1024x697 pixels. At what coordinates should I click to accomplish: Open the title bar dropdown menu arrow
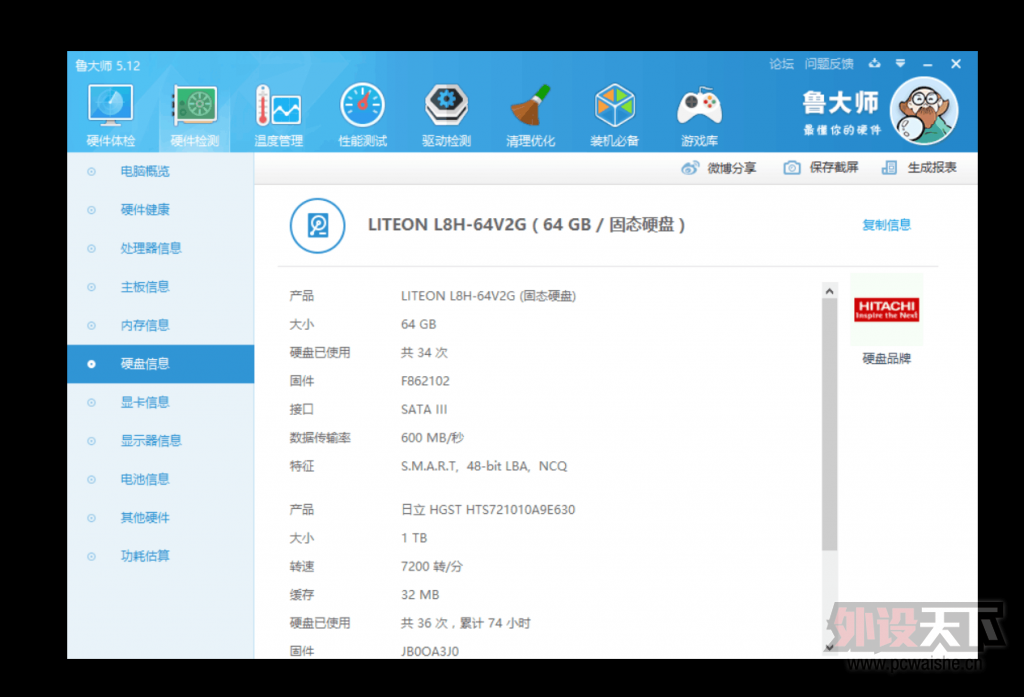pyautogui.click(x=901, y=63)
